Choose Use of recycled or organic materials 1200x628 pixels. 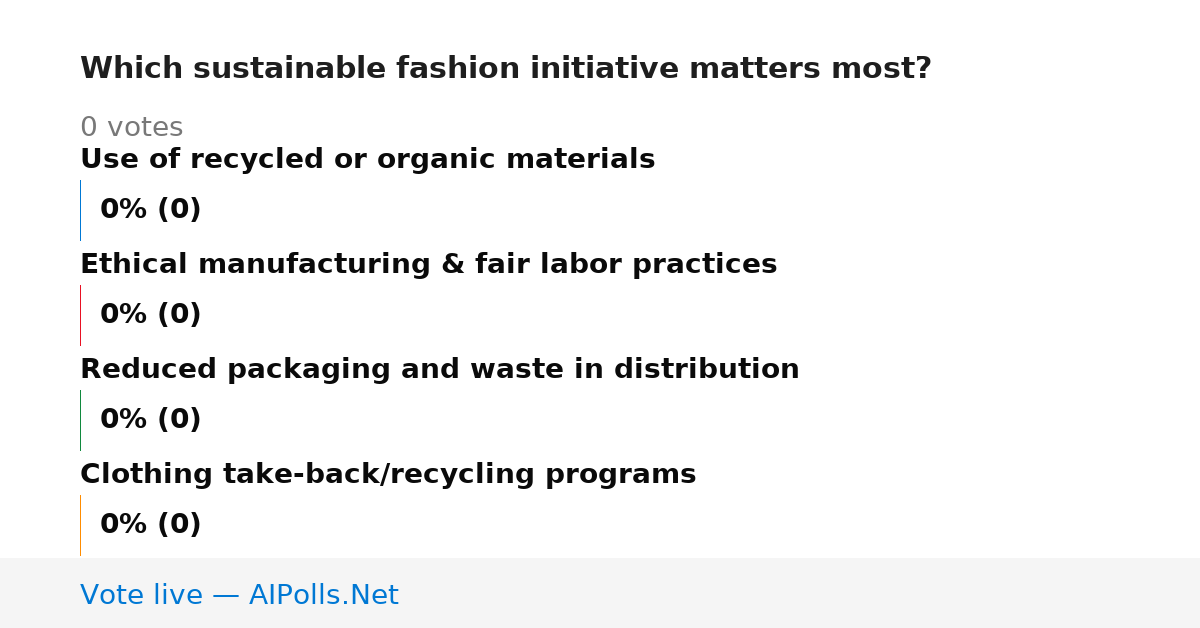pos(367,160)
